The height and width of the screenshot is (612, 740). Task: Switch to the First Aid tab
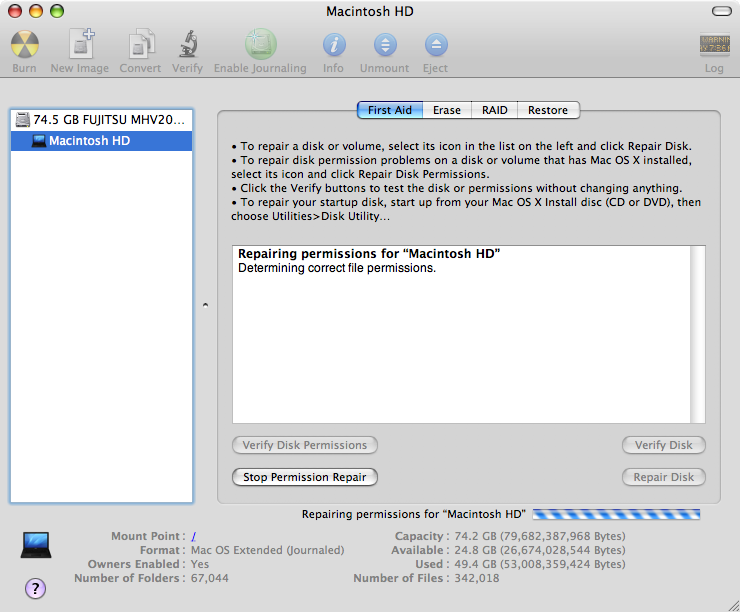(390, 110)
